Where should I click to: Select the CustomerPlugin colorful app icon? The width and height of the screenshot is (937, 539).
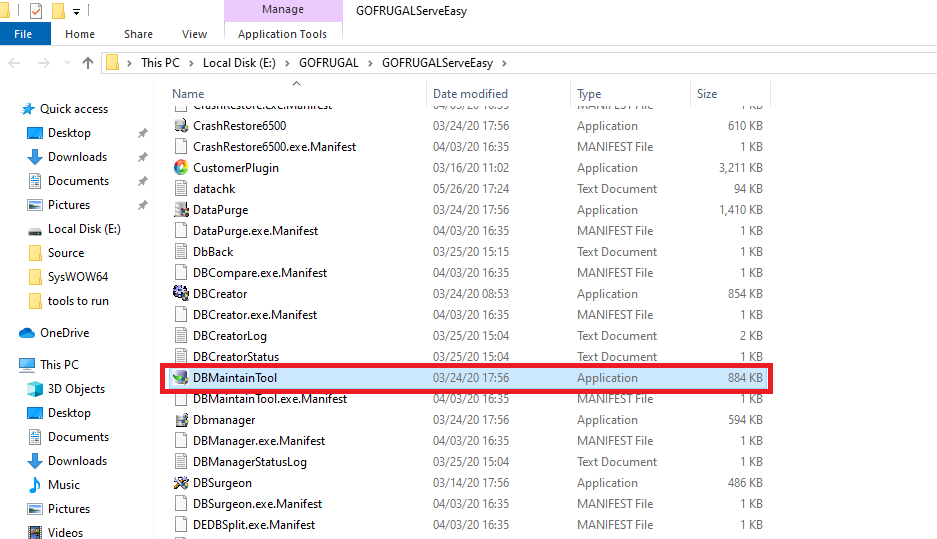181,167
